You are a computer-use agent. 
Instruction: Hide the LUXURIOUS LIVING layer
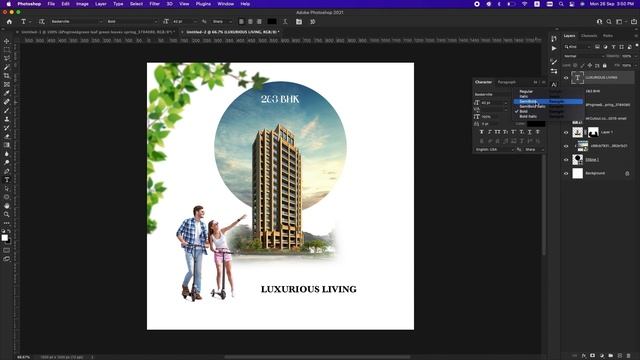[566, 78]
